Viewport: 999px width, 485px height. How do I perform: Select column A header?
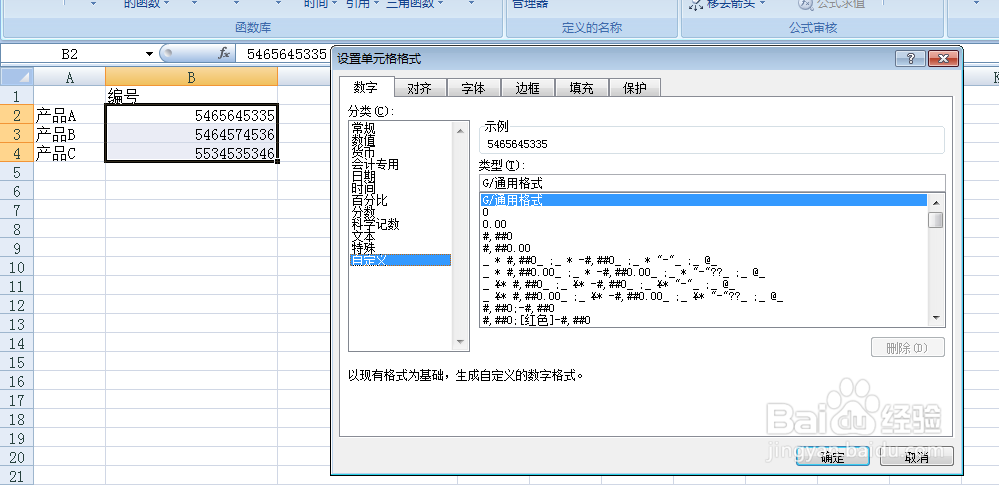point(69,77)
